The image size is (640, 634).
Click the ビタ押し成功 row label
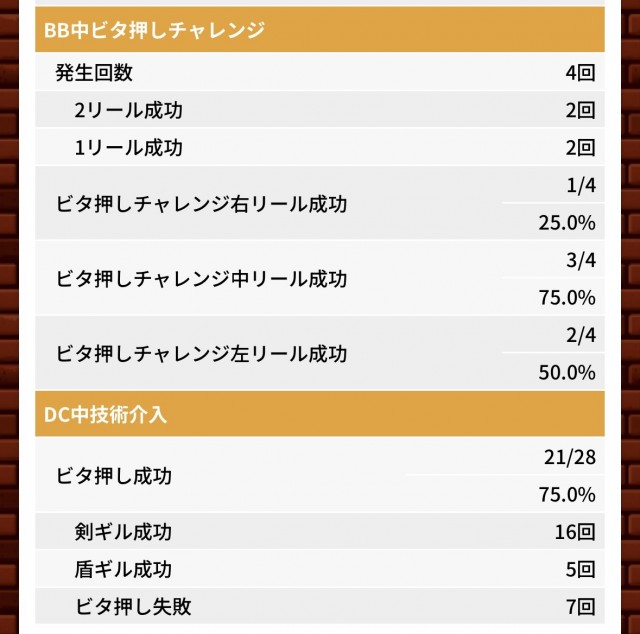coord(114,476)
